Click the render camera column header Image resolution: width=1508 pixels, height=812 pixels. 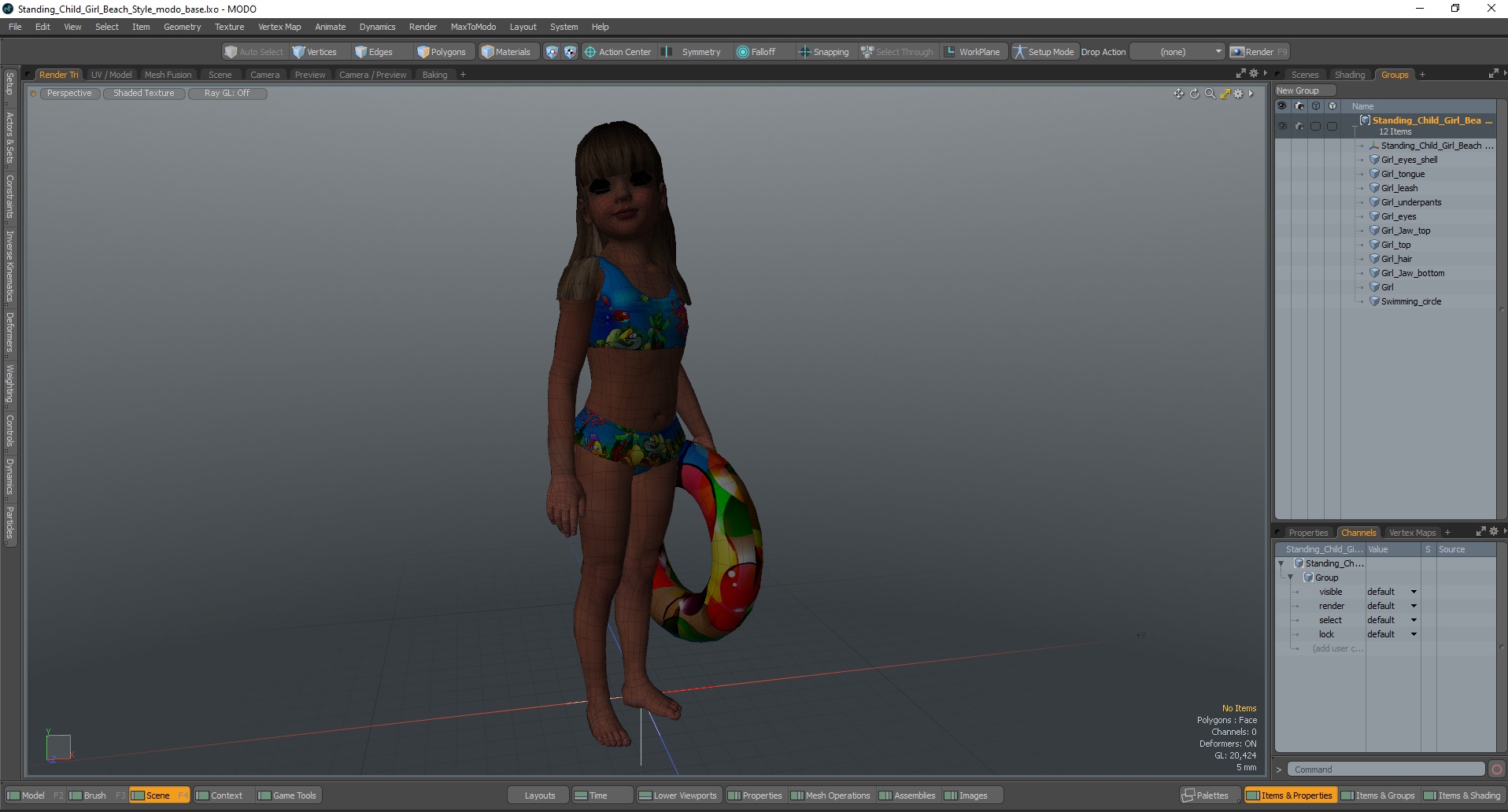tap(1299, 106)
